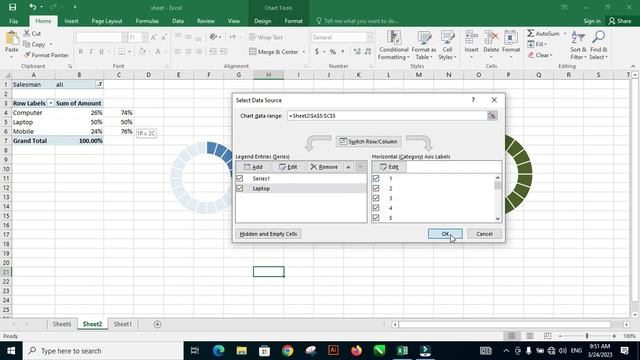
Task: Click the Insert cells icon
Action: coord(471,38)
